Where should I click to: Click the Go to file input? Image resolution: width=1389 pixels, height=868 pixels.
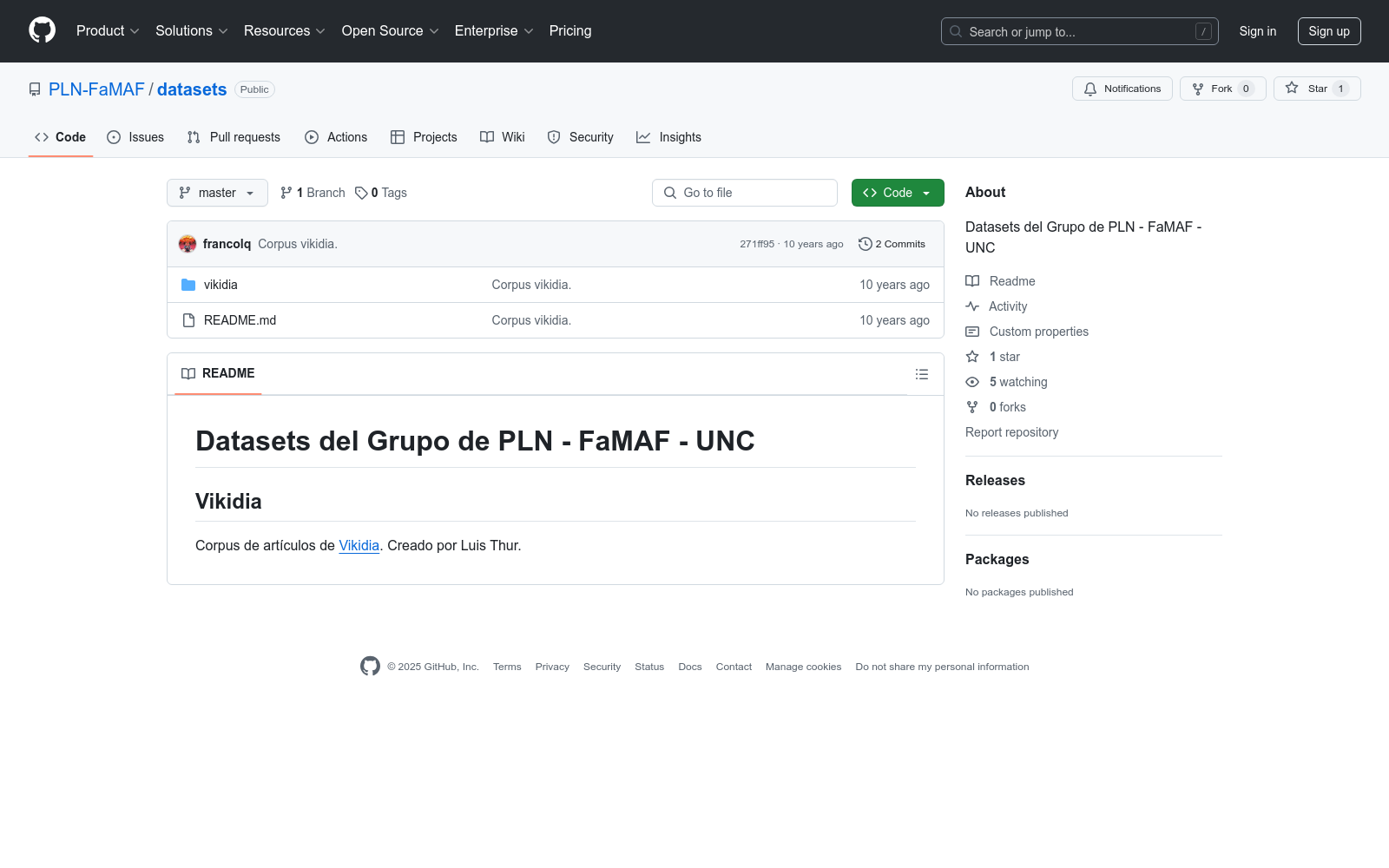point(745,193)
